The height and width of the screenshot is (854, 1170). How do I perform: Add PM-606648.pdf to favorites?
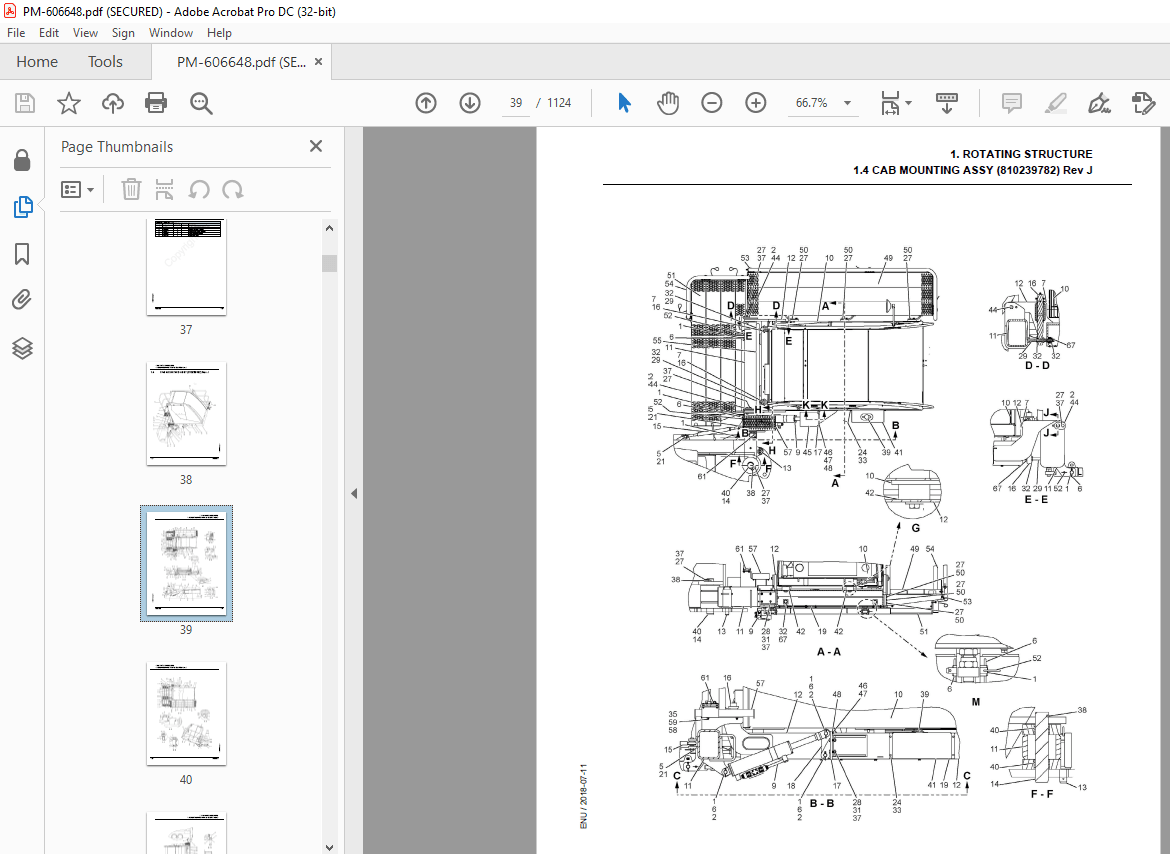click(x=68, y=103)
